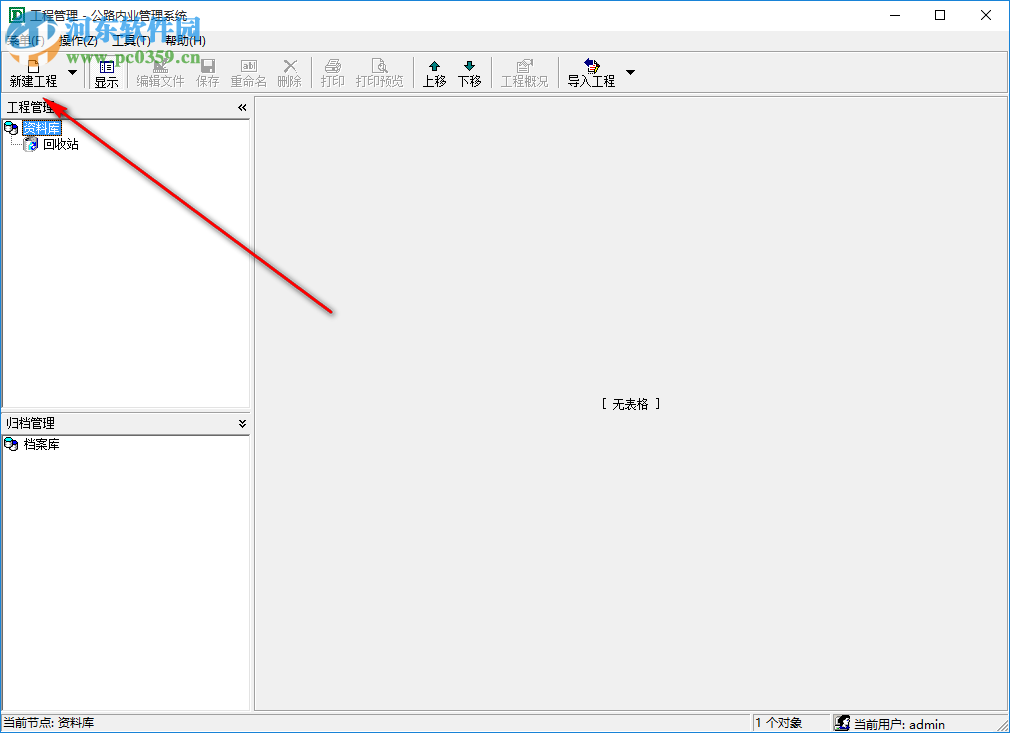Open the 工具(T) menu

tap(131, 41)
